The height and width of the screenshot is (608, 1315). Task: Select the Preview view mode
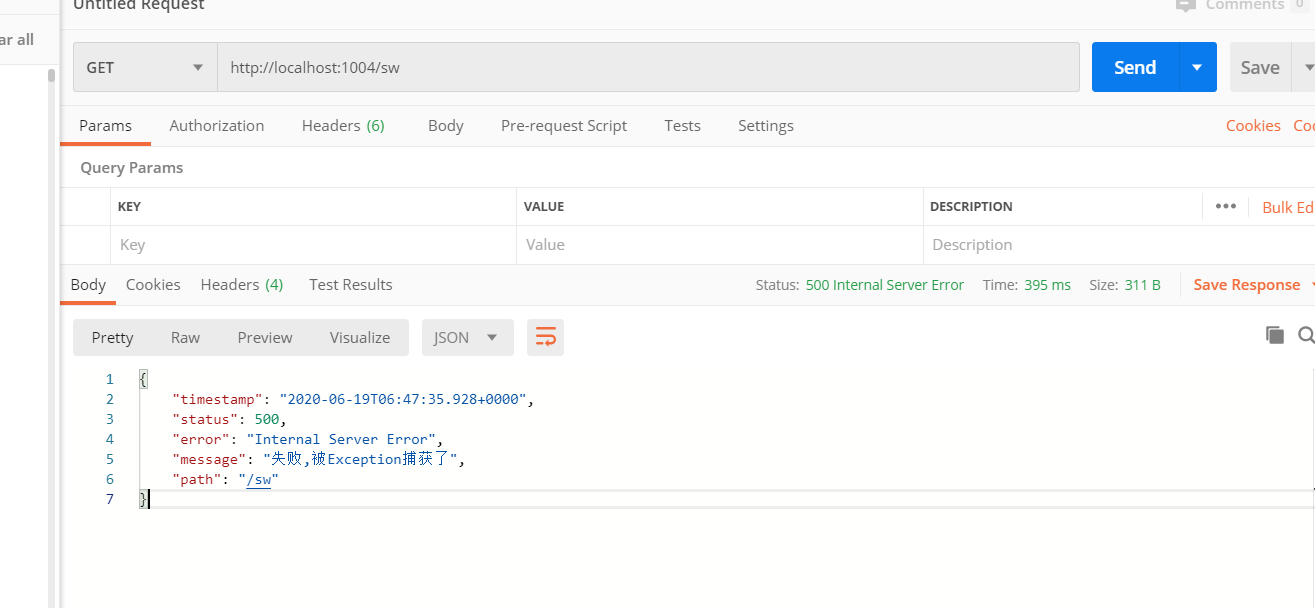(x=265, y=338)
